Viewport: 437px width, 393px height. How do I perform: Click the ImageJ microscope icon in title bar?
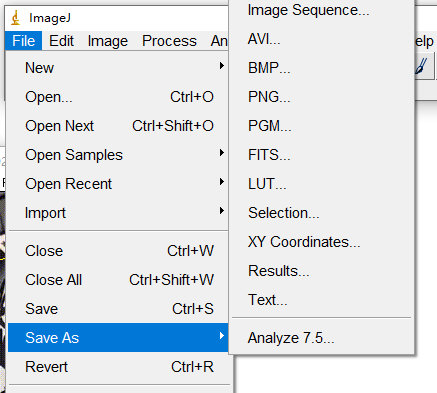tap(15, 18)
